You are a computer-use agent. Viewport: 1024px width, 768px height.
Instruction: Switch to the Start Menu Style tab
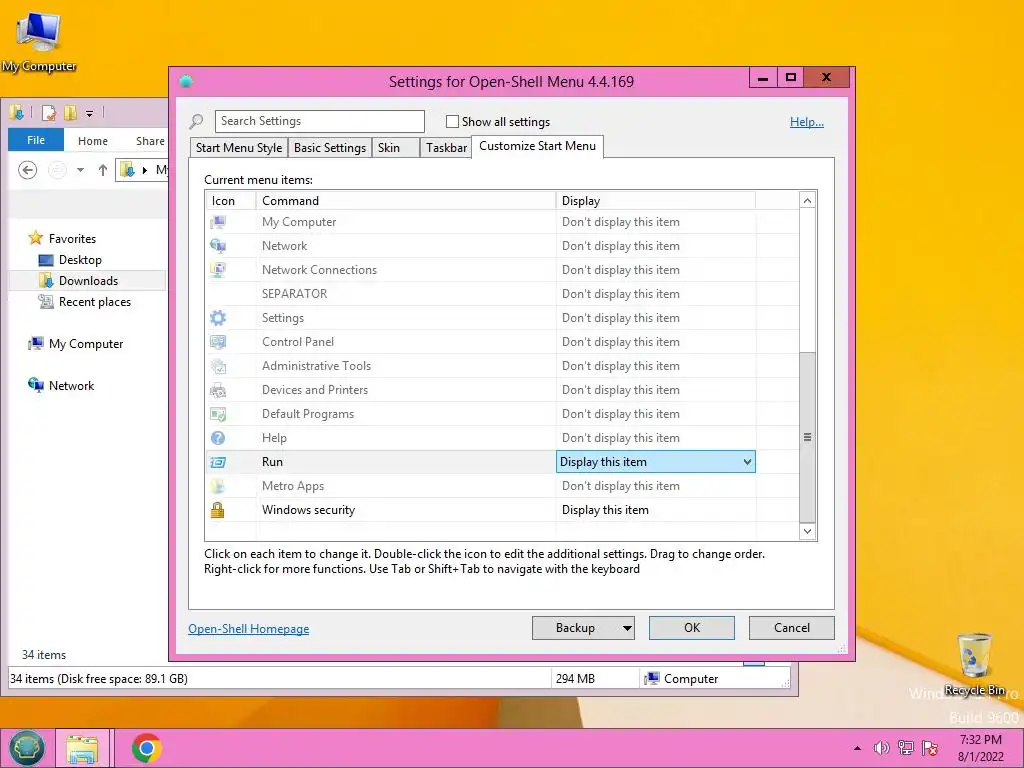239,148
